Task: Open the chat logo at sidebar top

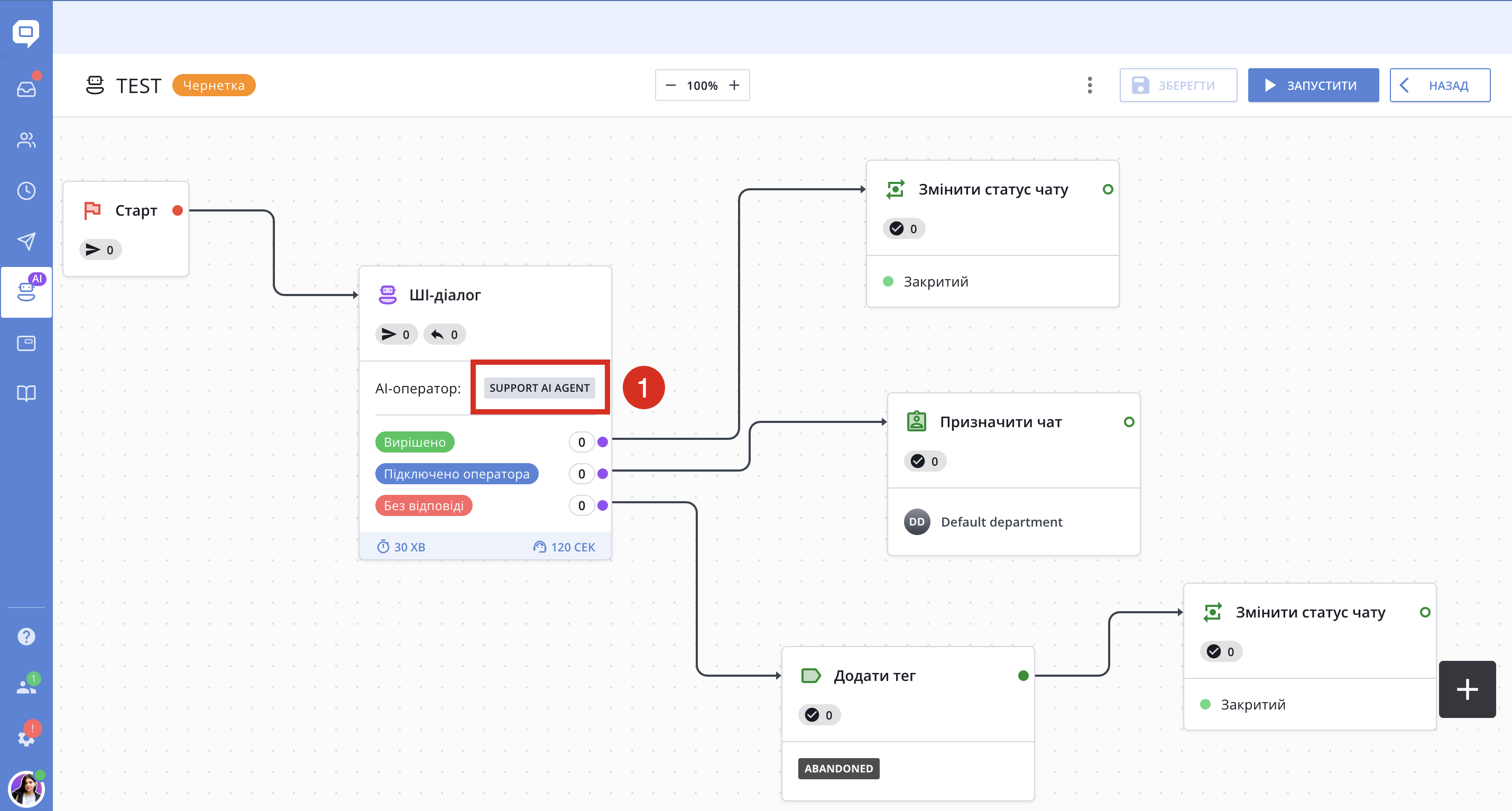Action: coord(26,33)
